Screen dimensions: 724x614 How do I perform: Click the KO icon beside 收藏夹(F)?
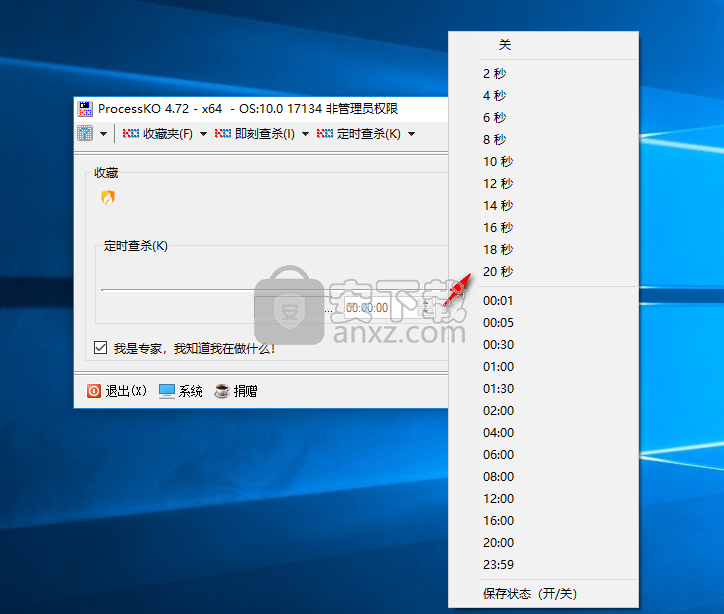[131, 134]
